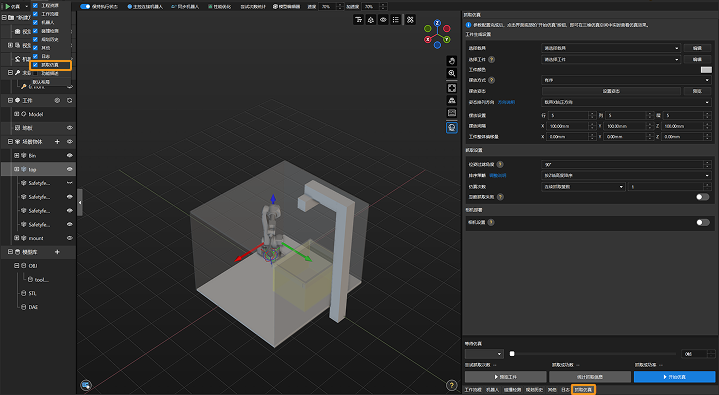Switch to the 日志 bottom tab
The image size is (719, 395).
(565, 389)
